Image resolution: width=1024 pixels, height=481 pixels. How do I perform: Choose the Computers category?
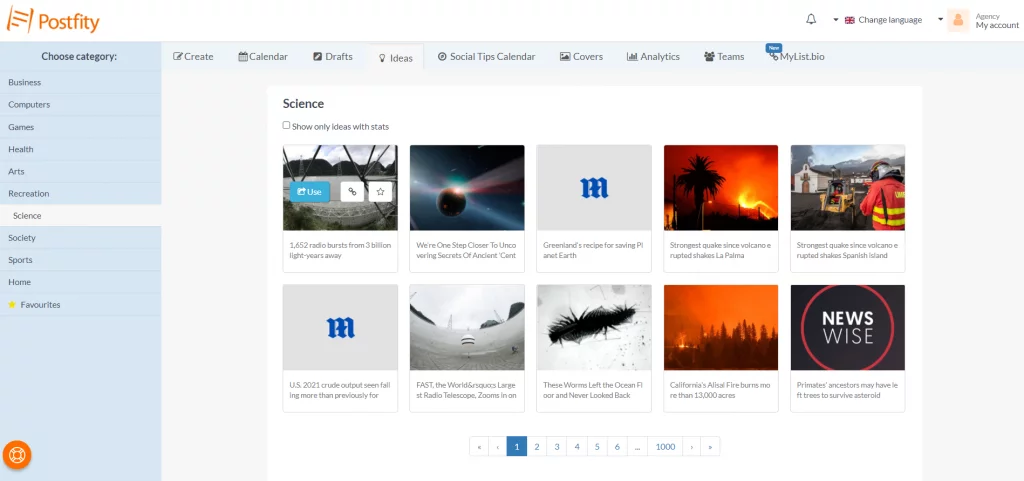tap(80, 104)
